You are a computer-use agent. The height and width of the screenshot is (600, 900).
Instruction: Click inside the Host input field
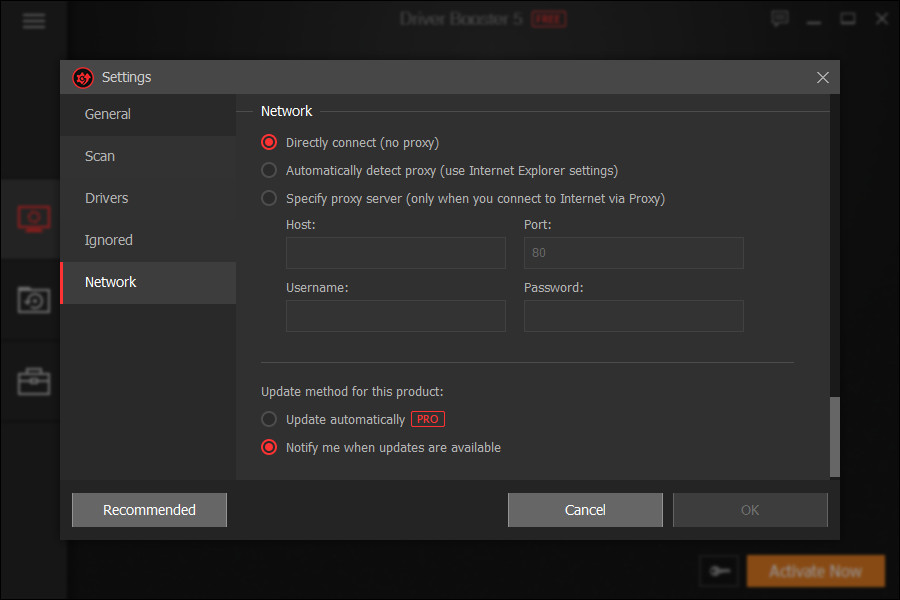click(x=395, y=252)
